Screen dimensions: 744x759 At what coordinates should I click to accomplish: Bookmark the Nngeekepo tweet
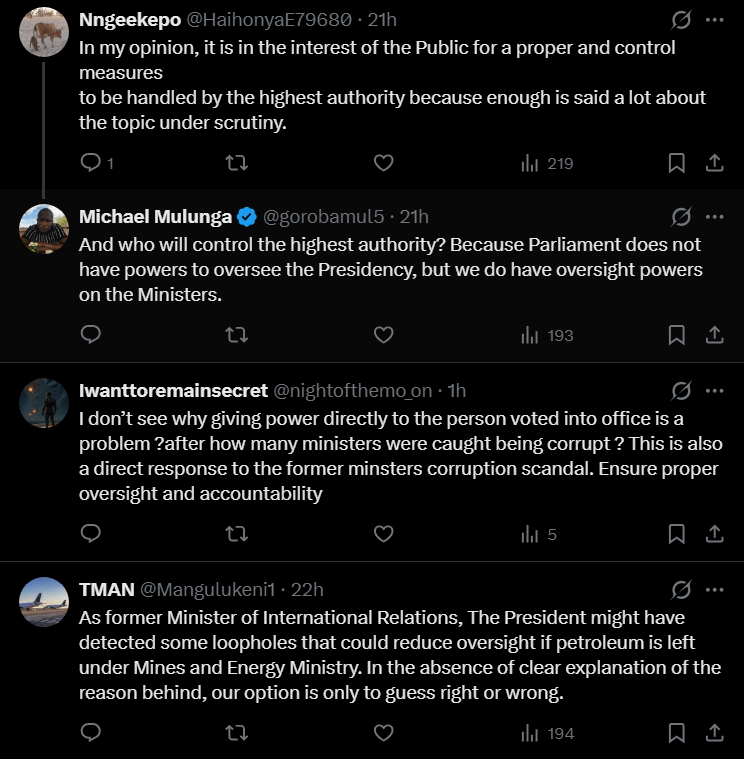[676, 163]
